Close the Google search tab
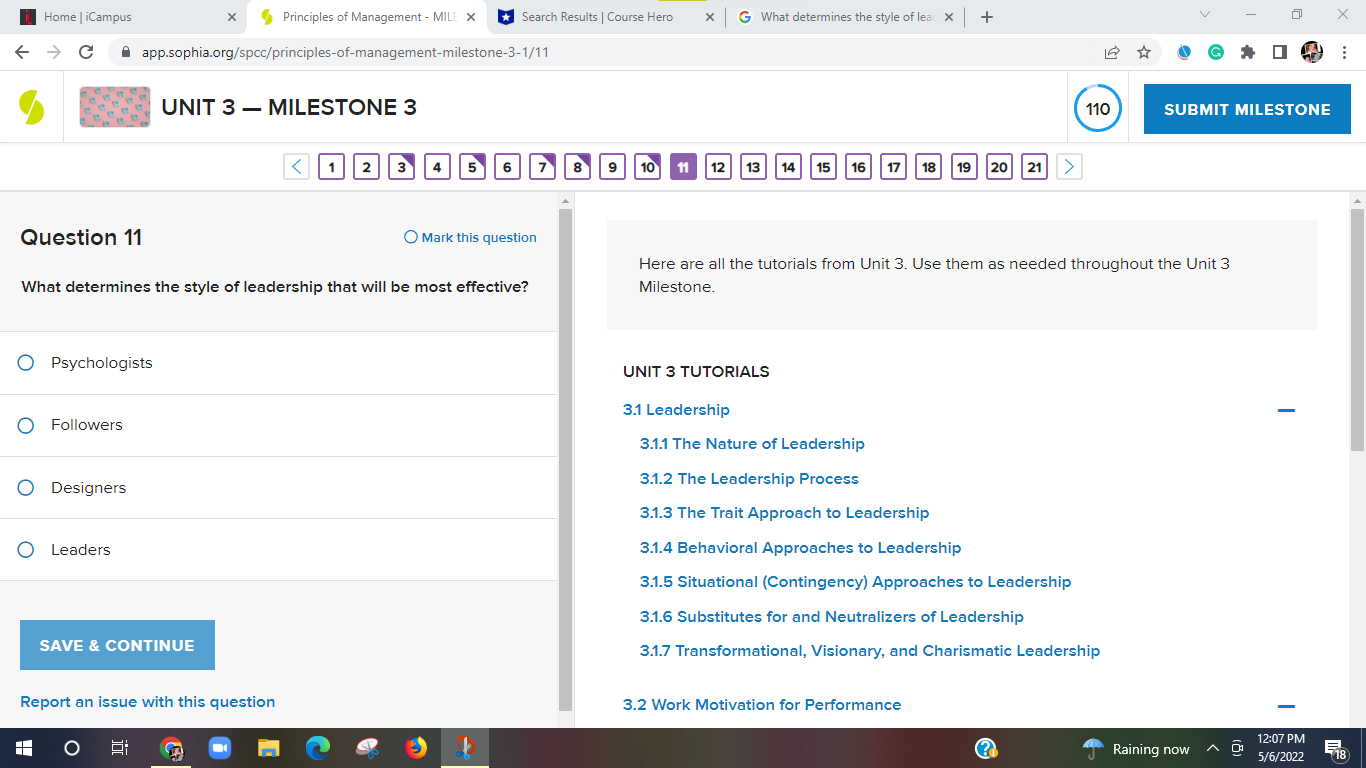 click(x=949, y=17)
